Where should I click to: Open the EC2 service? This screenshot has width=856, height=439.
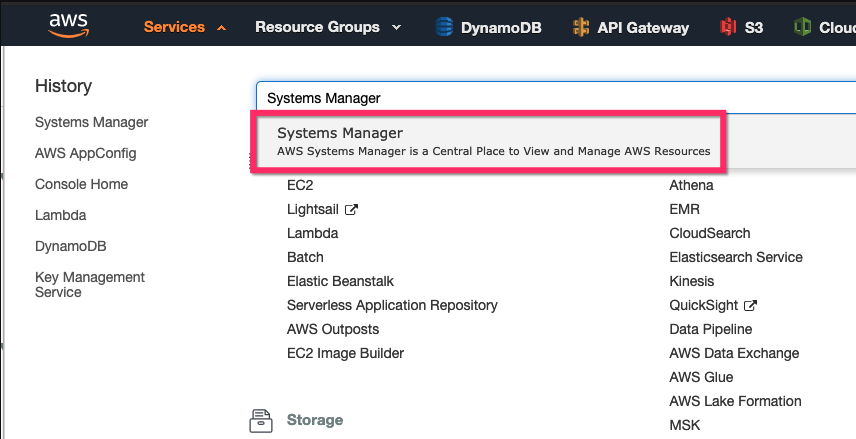[x=300, y=185]
